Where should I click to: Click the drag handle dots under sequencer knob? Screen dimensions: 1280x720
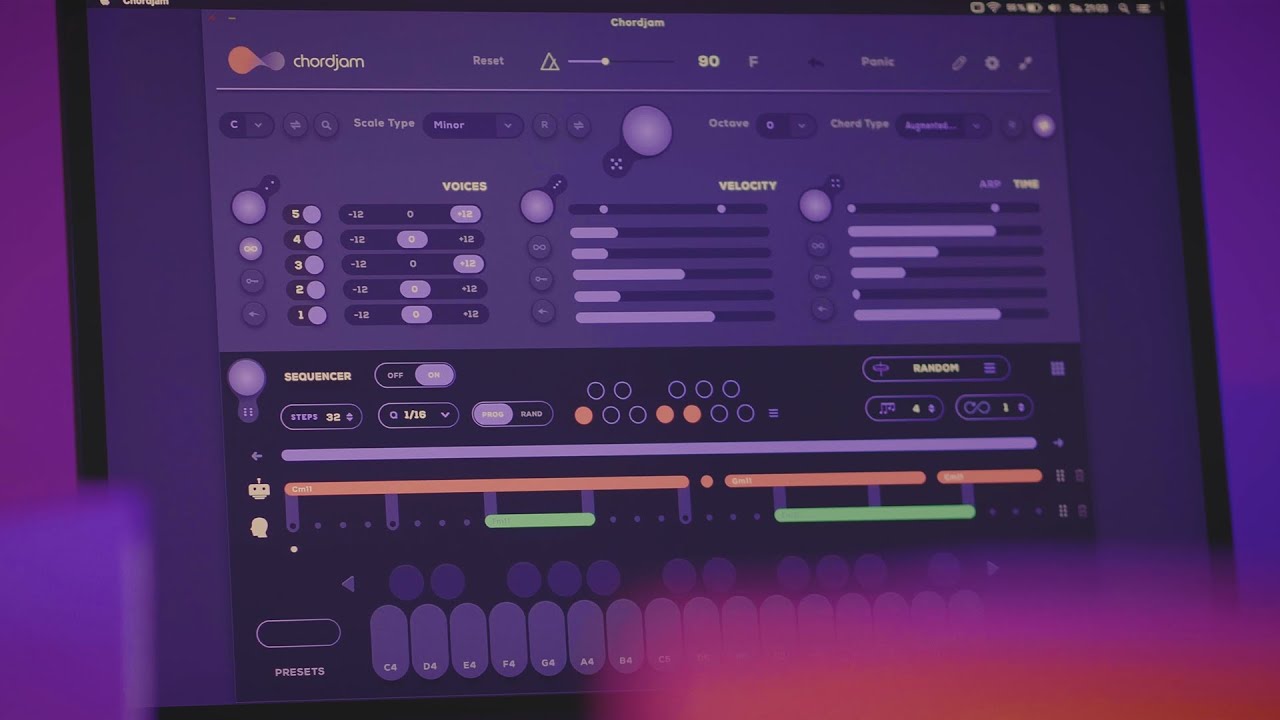(x=247, y=412)
